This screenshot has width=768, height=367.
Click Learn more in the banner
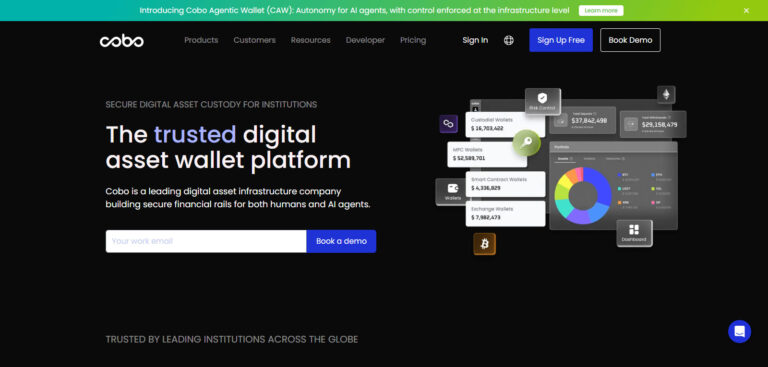pos(601,10)
